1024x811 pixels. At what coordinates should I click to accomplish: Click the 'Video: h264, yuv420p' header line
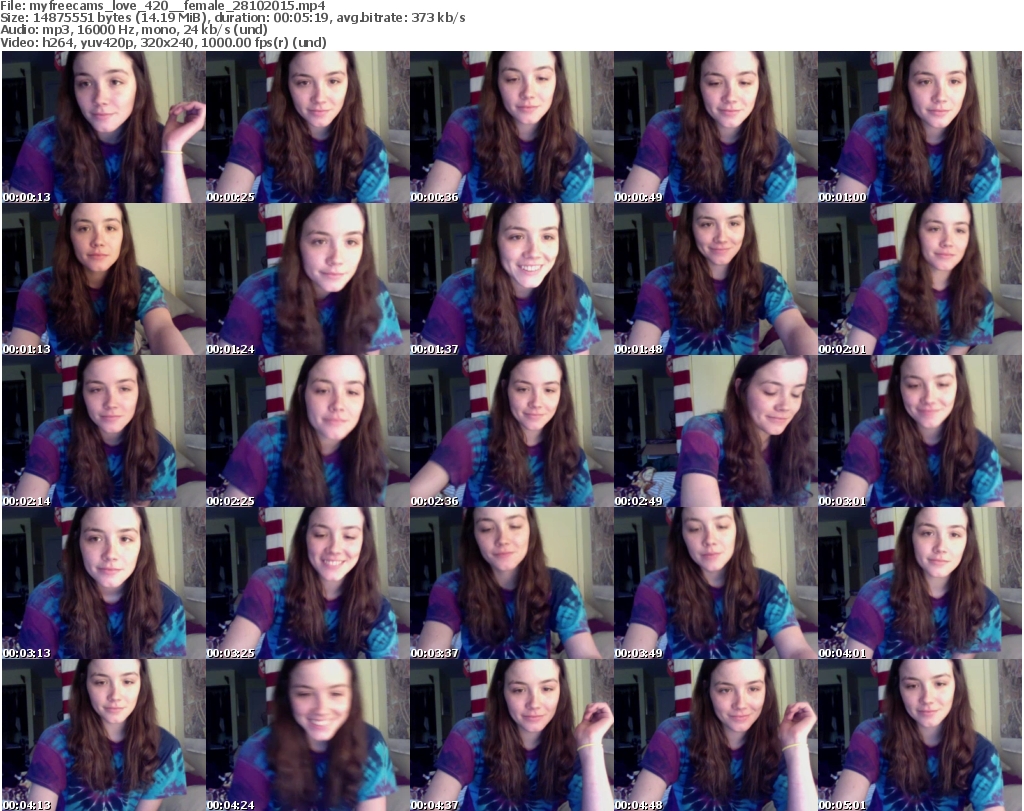coord(163,42)
